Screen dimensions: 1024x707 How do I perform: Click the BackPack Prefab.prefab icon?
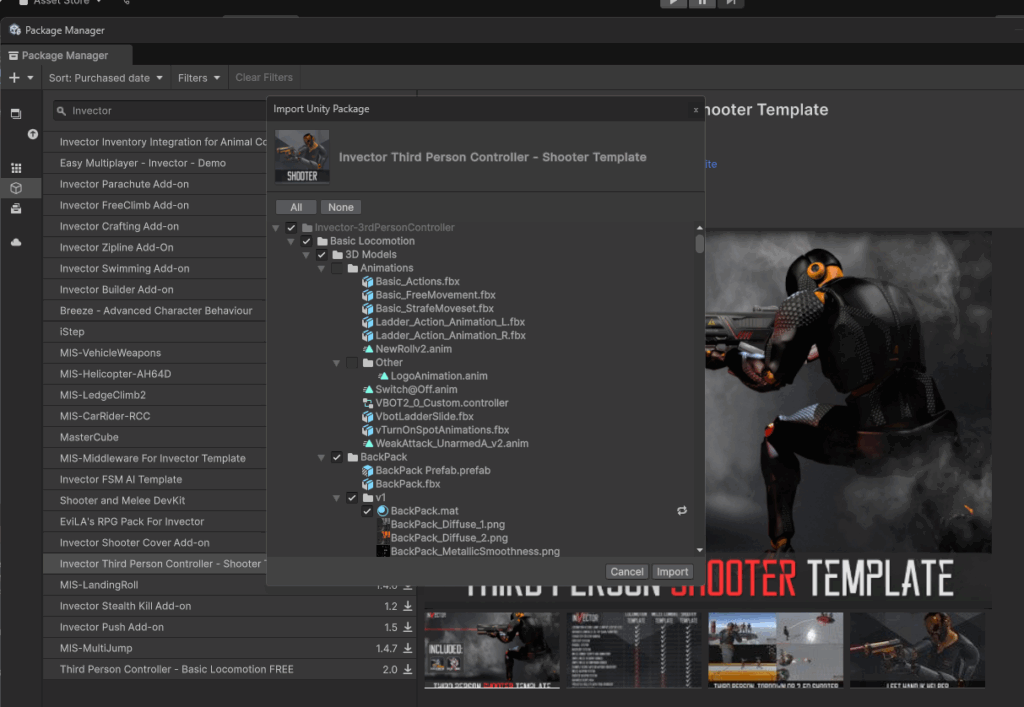click(x=368, y=471)
